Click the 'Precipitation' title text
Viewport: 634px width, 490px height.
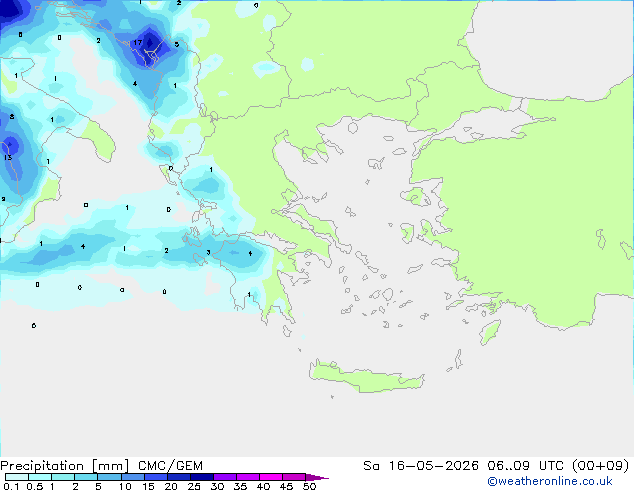(42, 466)
